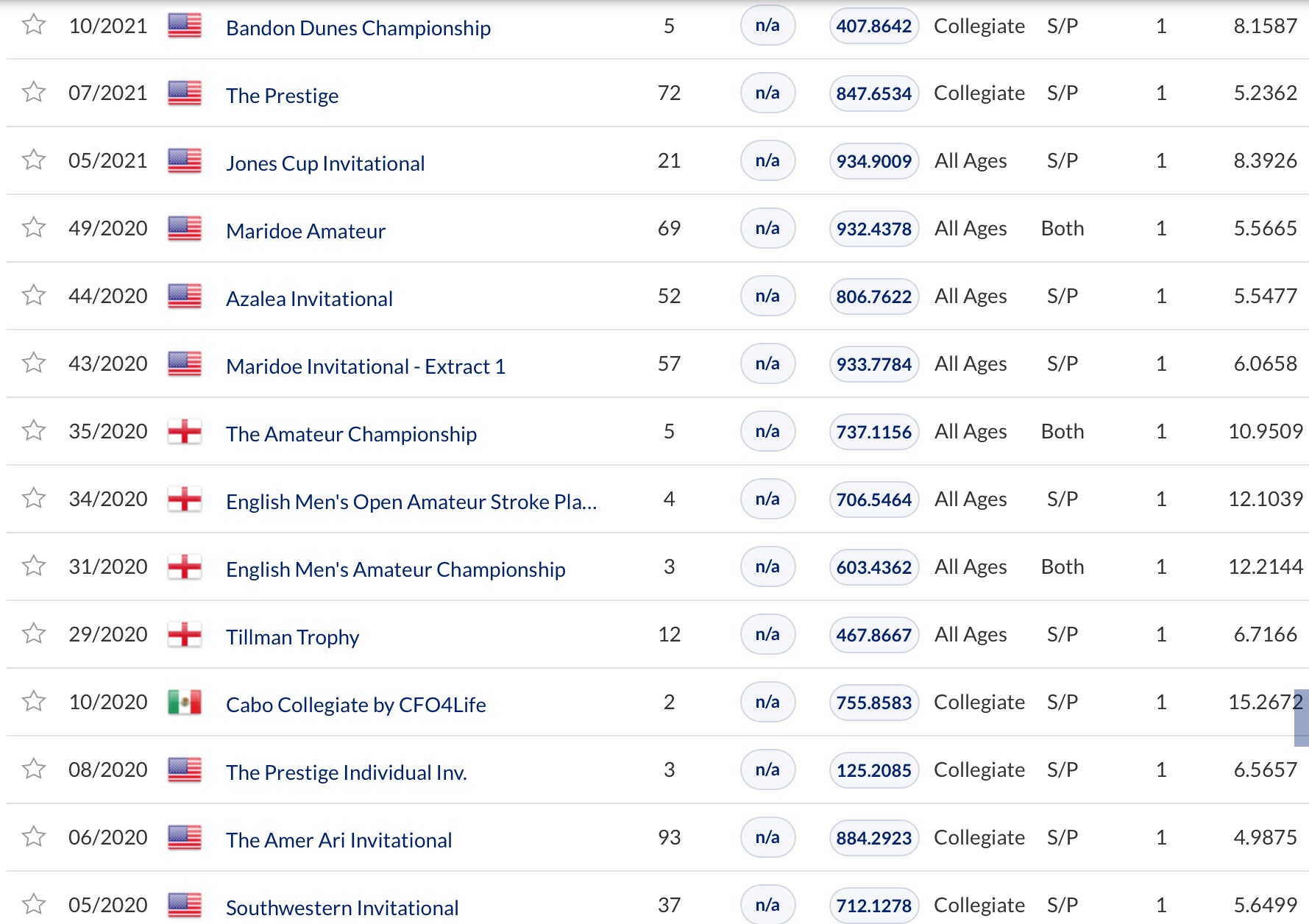Toggle favorite star for The Prestige 07/2021
The image size is (1309, 924).
tap(34, 93)
